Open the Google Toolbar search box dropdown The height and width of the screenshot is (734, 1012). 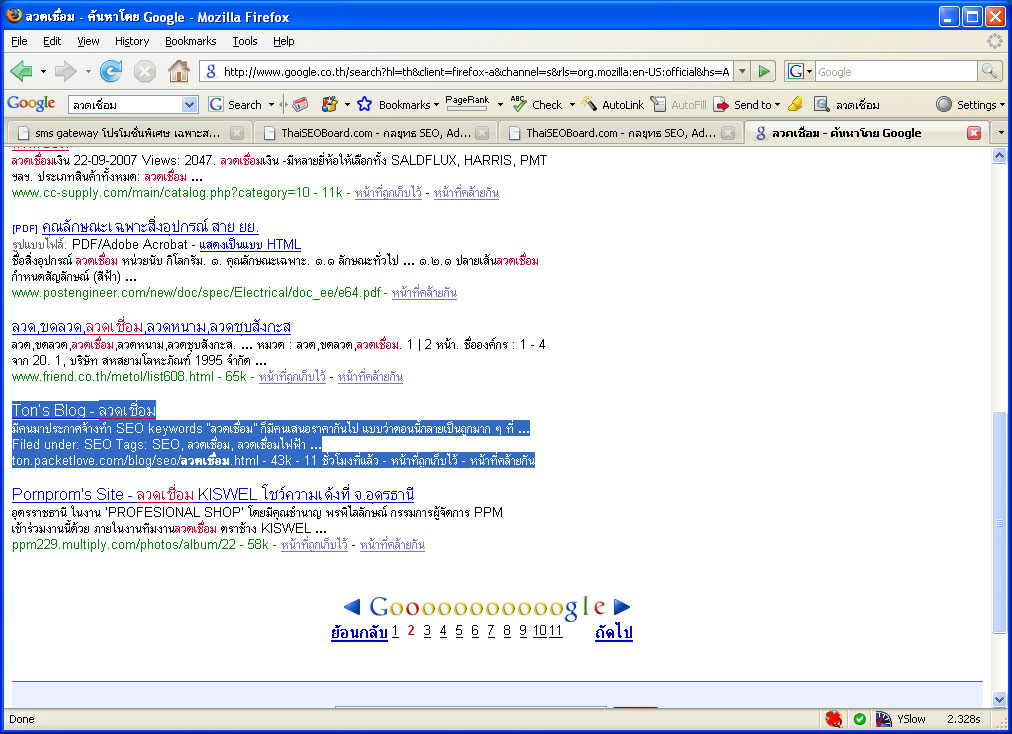pyautogui.click(x=189, y=105)
